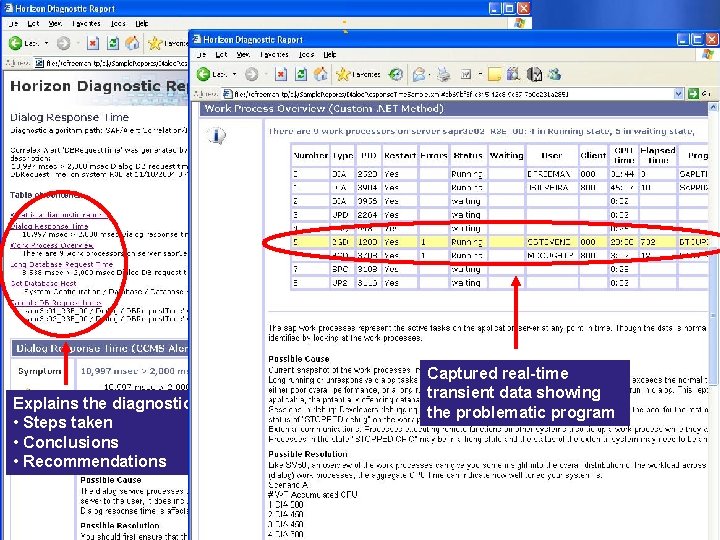The width and height of the screenshot is (720, 540).
Task: Click the page icon in the rear address bar
Action: 39,63
